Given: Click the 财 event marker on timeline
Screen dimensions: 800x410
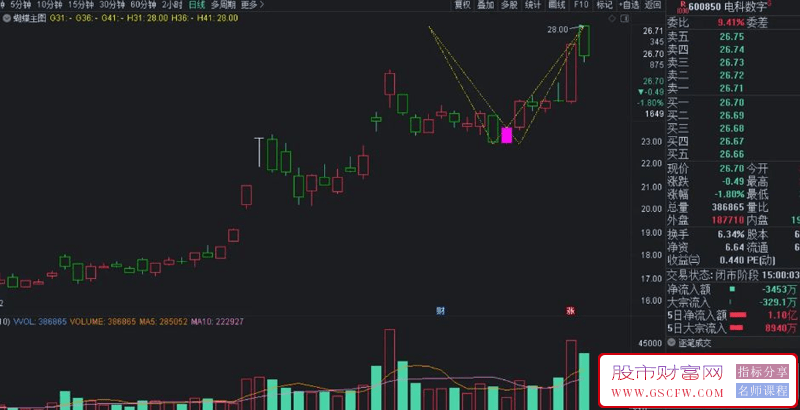Looking at the screenshot, I should click(440, 311).
